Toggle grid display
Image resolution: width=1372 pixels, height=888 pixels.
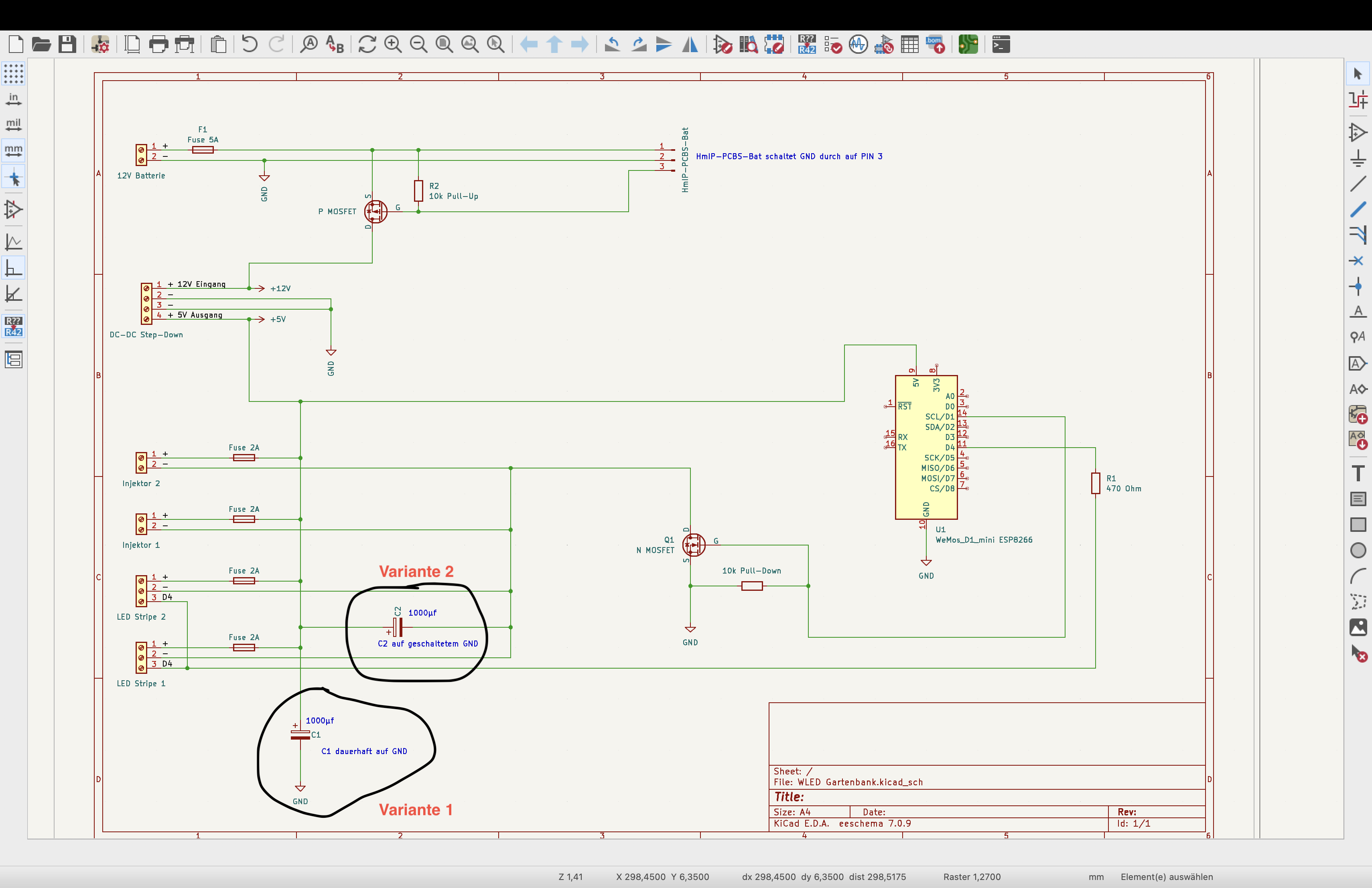point(13,74)
